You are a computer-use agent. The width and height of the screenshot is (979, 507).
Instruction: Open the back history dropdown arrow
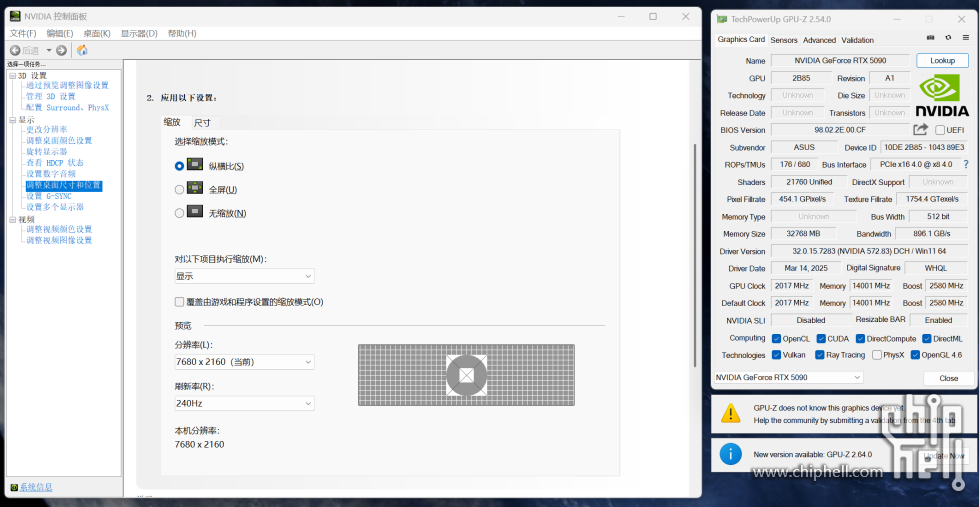pyautogui.click(x=49, y=51)
